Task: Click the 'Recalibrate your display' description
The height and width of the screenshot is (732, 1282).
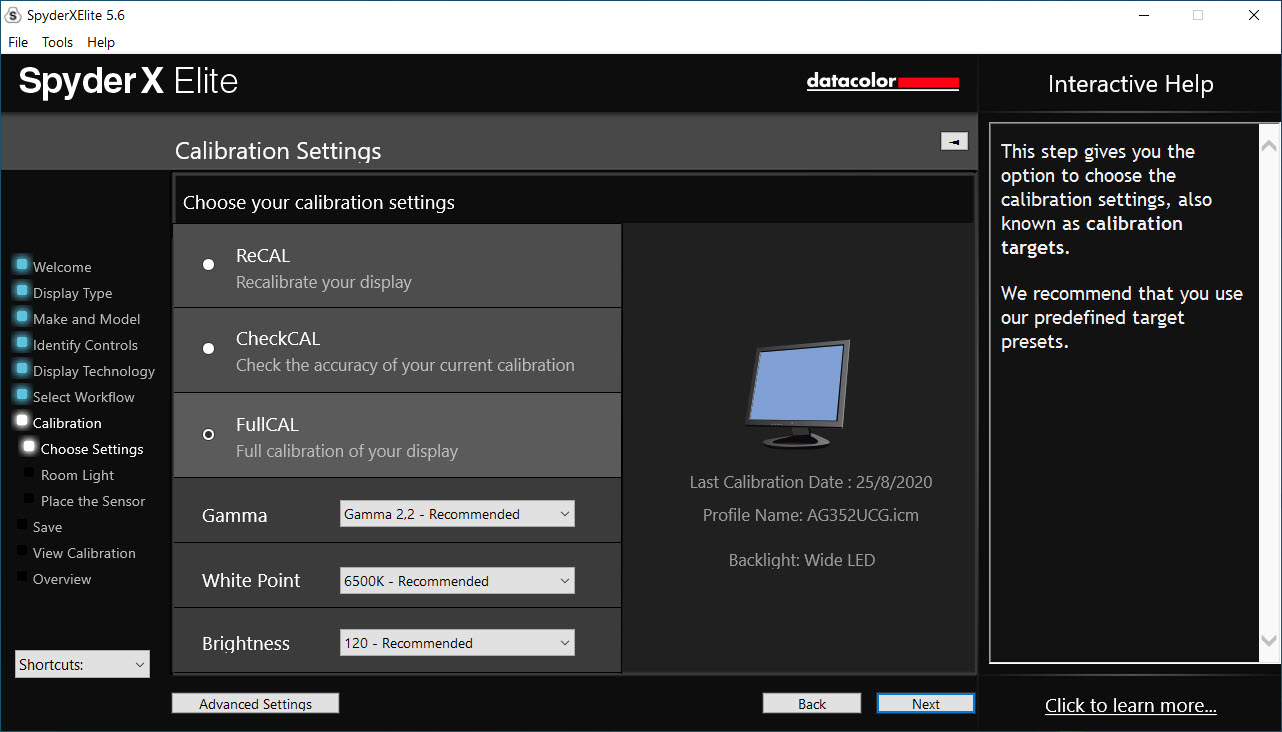Action: (x=324, y=282)
